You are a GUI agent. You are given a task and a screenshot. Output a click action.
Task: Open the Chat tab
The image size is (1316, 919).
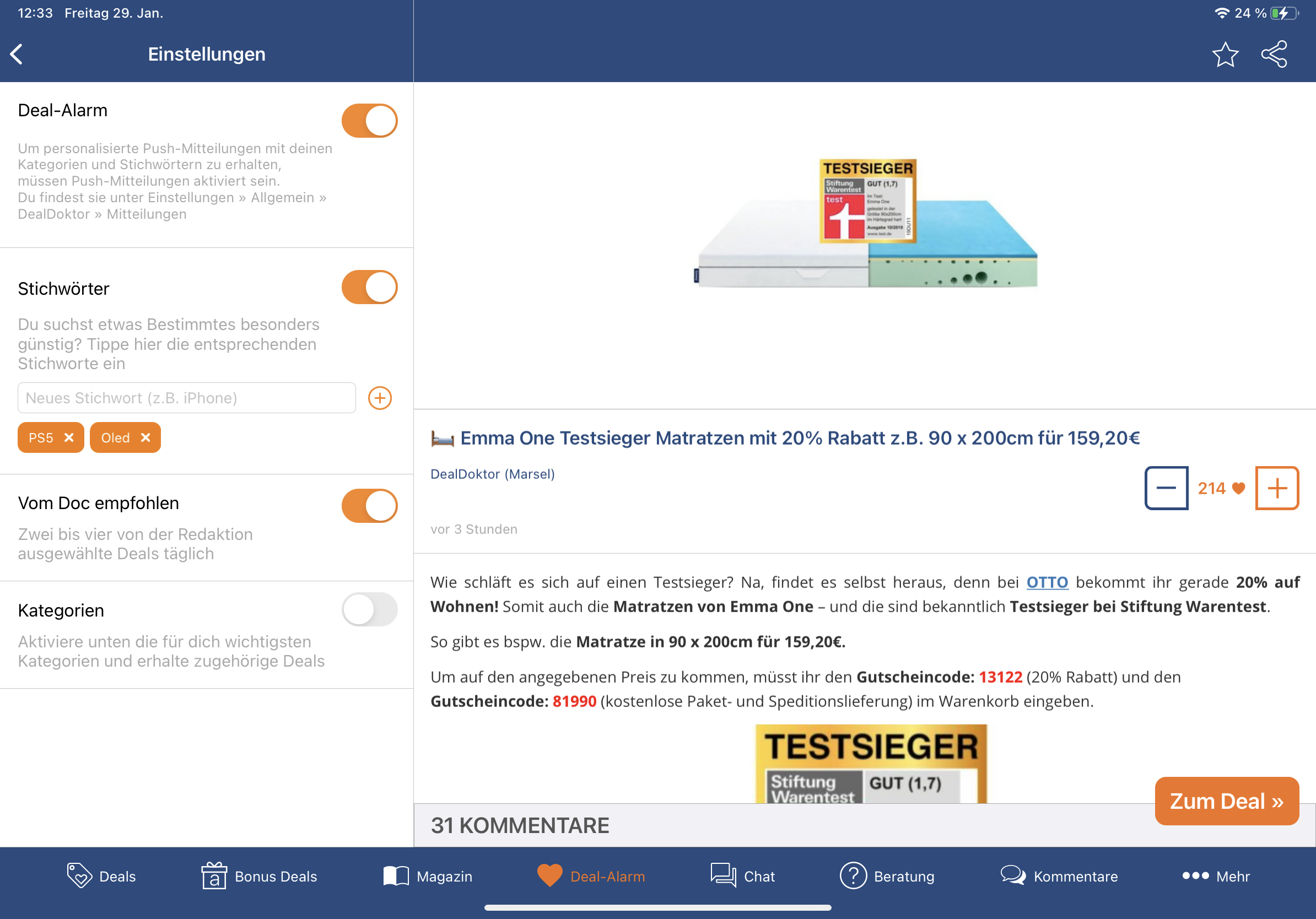[x=742, y=876]
